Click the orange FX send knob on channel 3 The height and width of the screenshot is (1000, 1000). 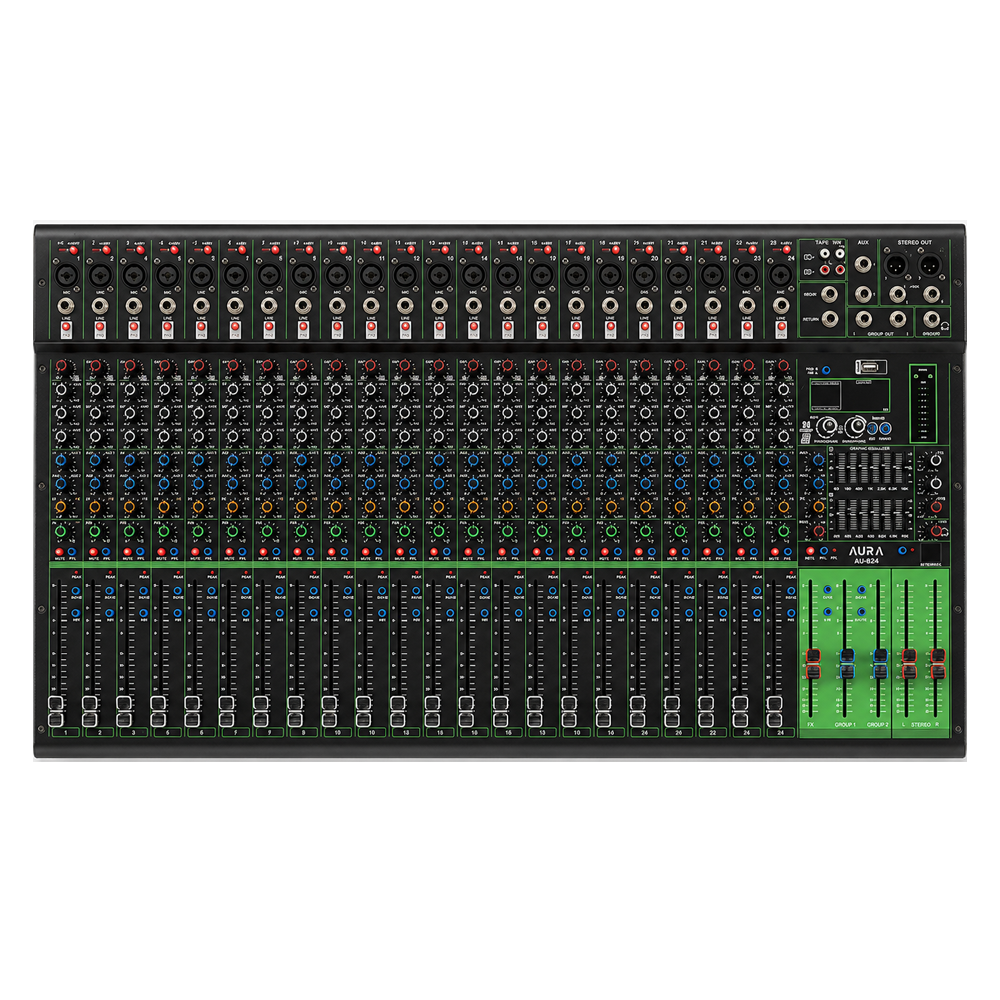(129, 507)
